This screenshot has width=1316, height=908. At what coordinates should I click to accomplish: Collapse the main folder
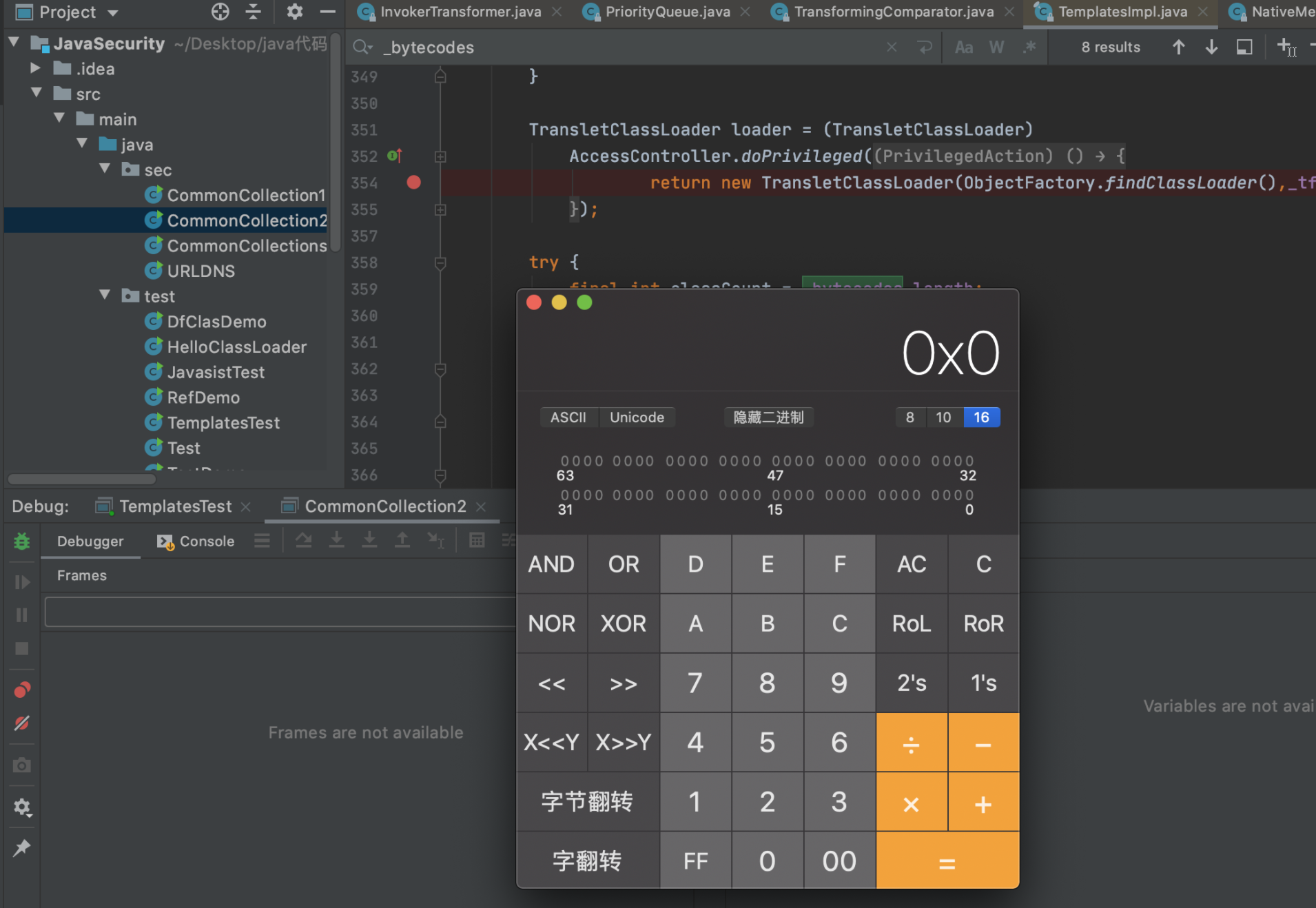tap(59, 118)
